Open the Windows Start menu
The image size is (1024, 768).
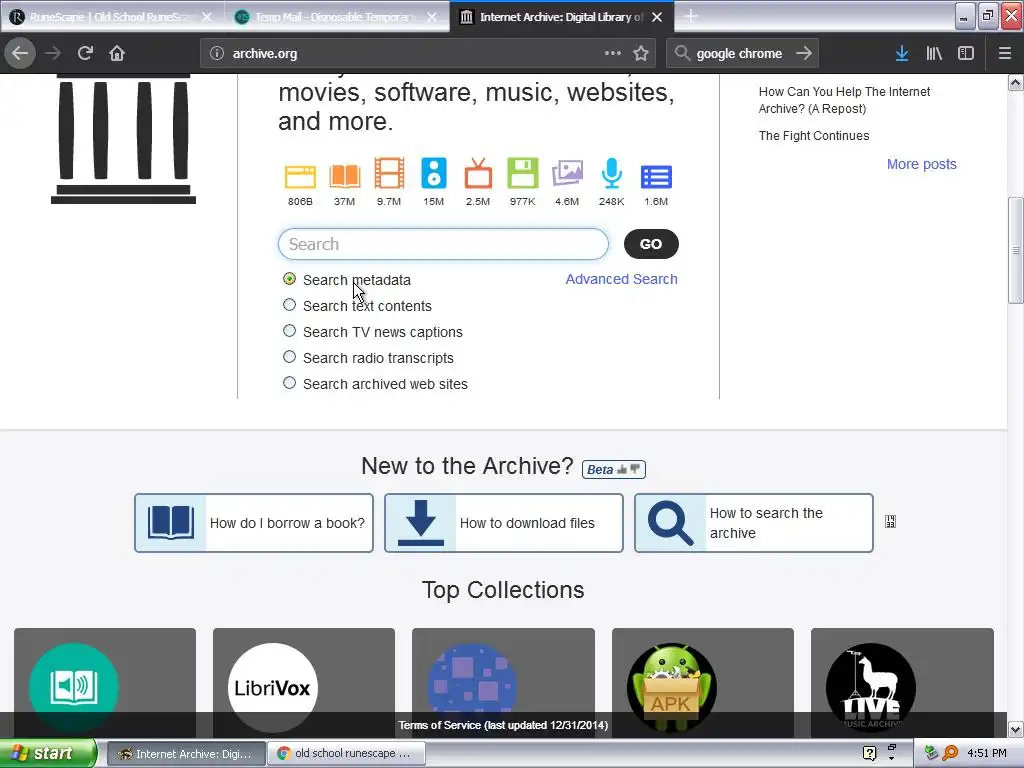pyautogui.click(x=47, y=753)
